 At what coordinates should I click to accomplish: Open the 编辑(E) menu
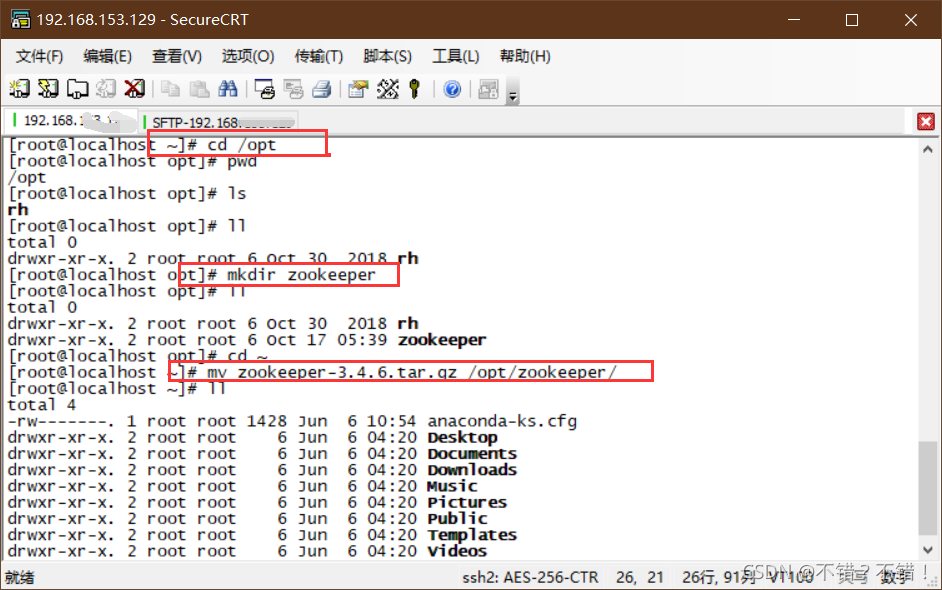coord(108,56)
